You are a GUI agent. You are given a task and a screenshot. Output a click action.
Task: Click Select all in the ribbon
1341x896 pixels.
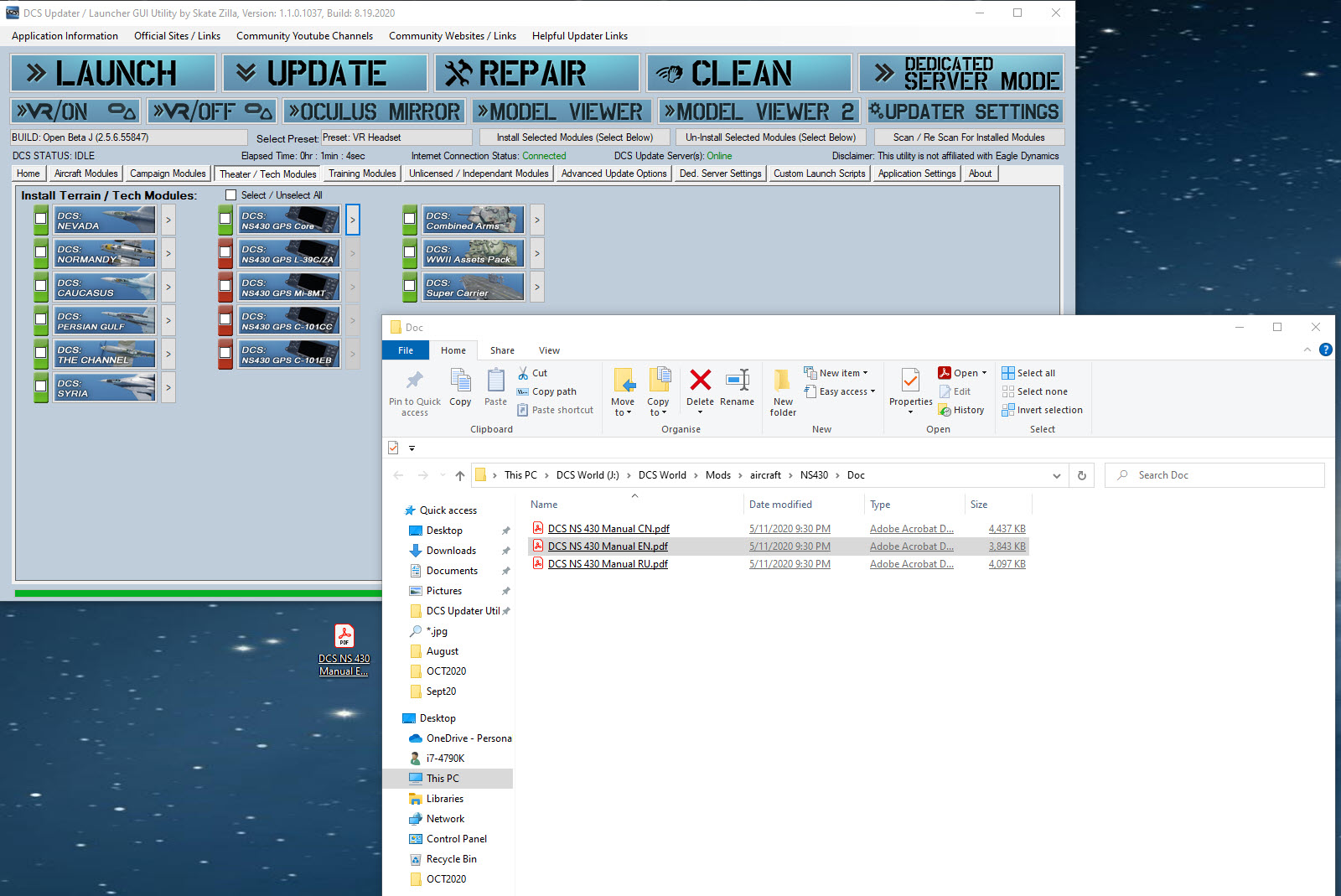1028,373
